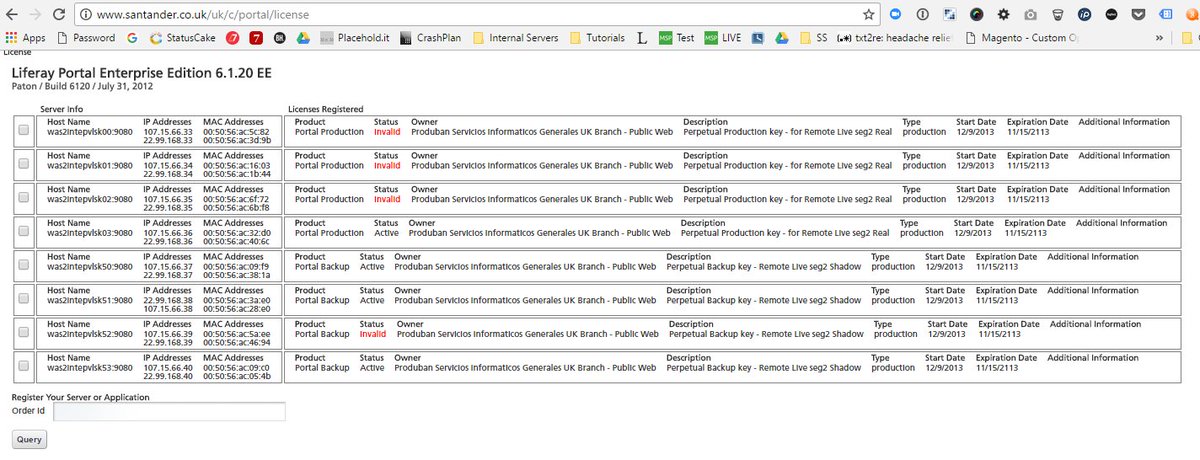Click the gray camera screenshot extension icon
1200x460 pixels.
[1030, 15]
